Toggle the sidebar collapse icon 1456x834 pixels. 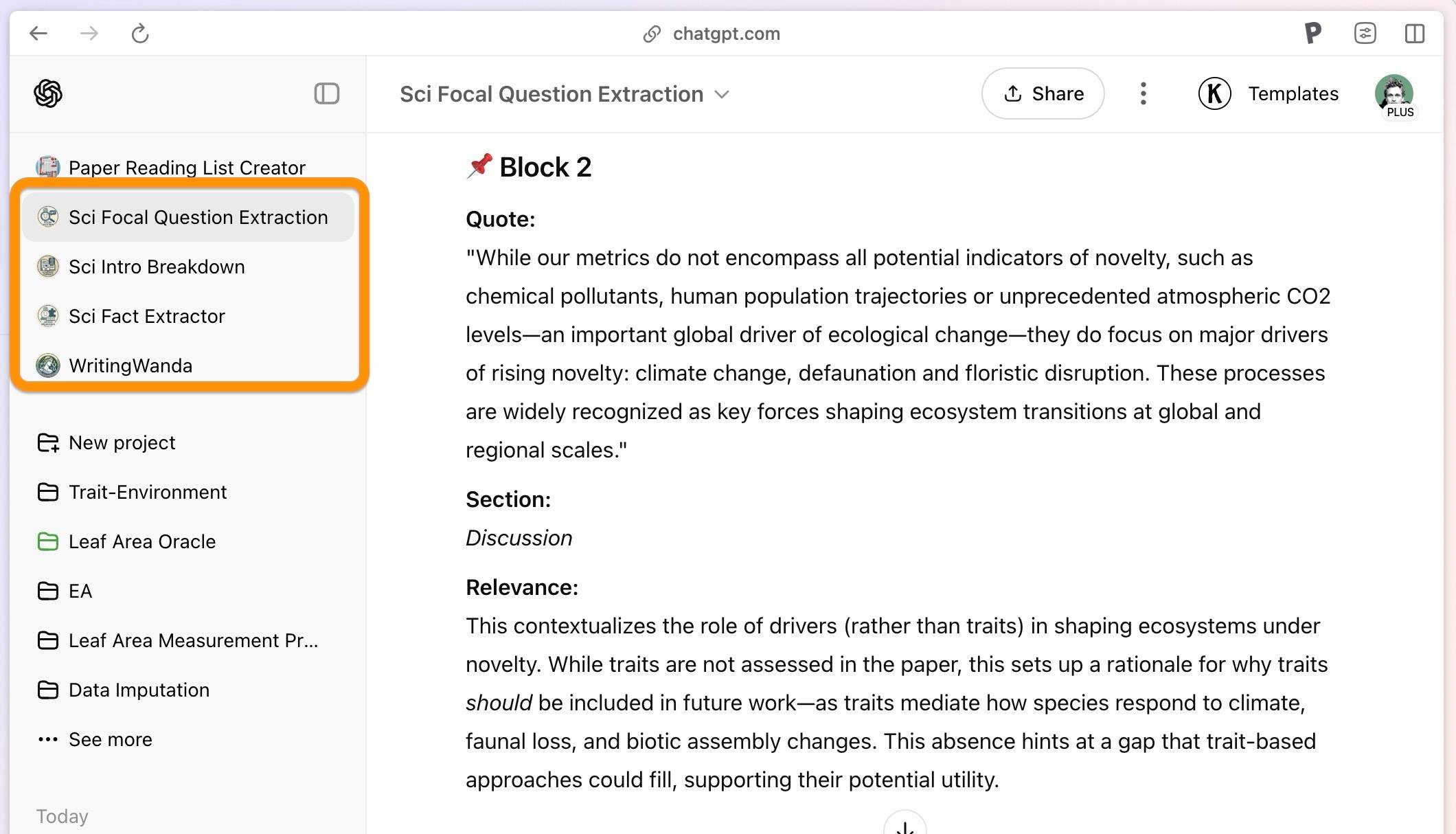(327, 93)
